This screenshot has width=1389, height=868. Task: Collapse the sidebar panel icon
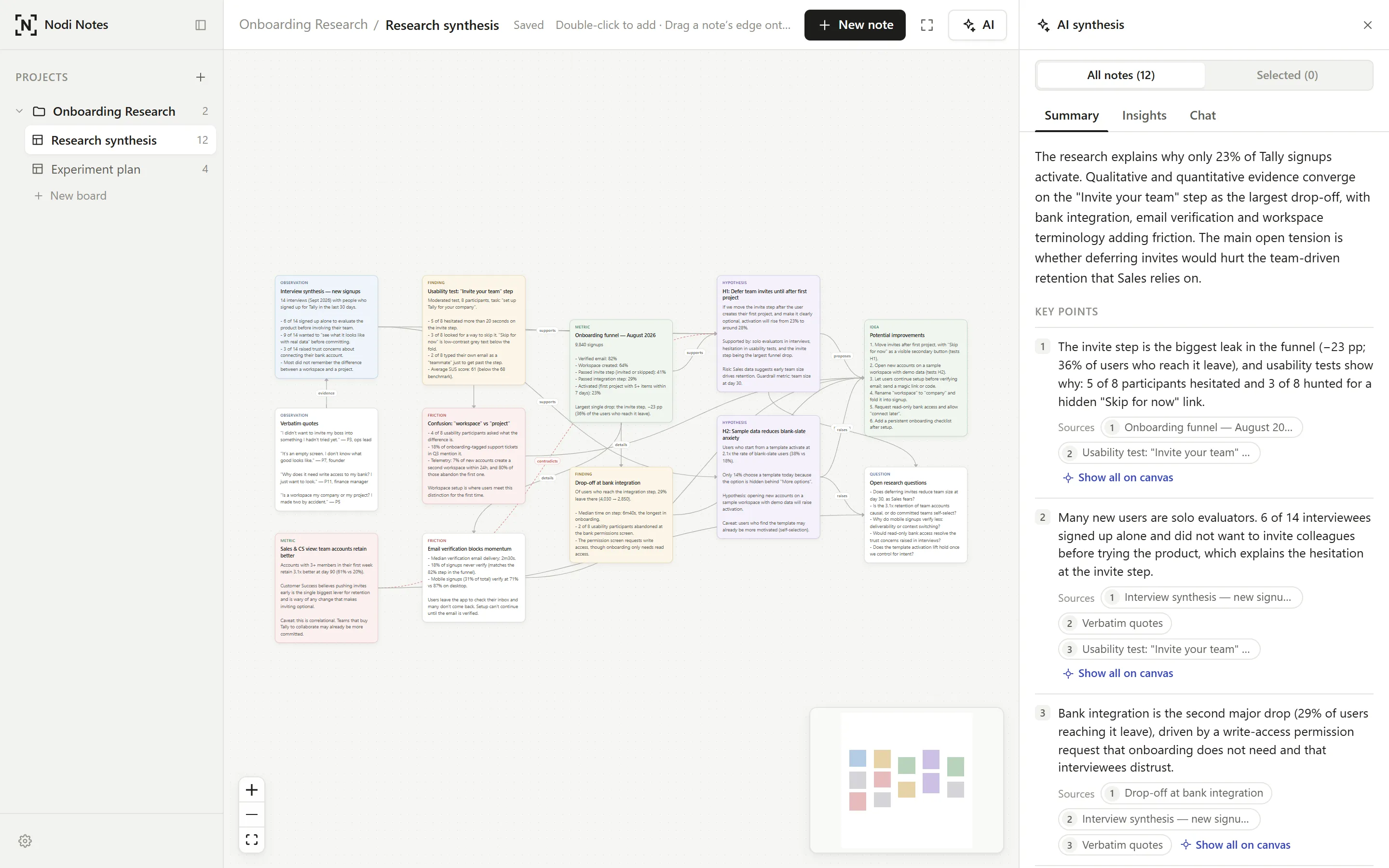pos(200,25)
